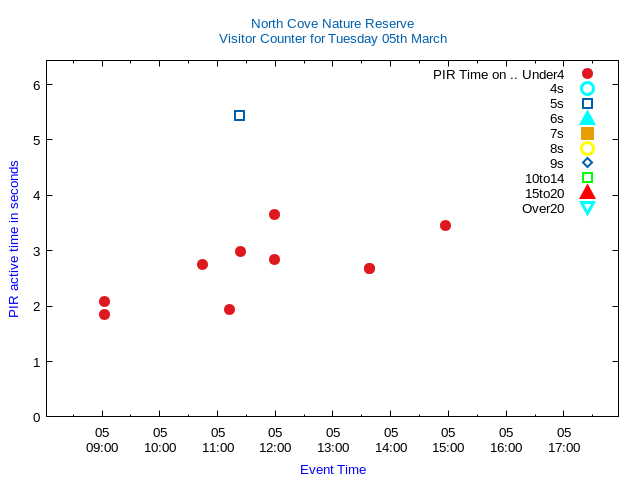
Task: Click the 12:00 tick label on x-axis
Action: (275, 447)
